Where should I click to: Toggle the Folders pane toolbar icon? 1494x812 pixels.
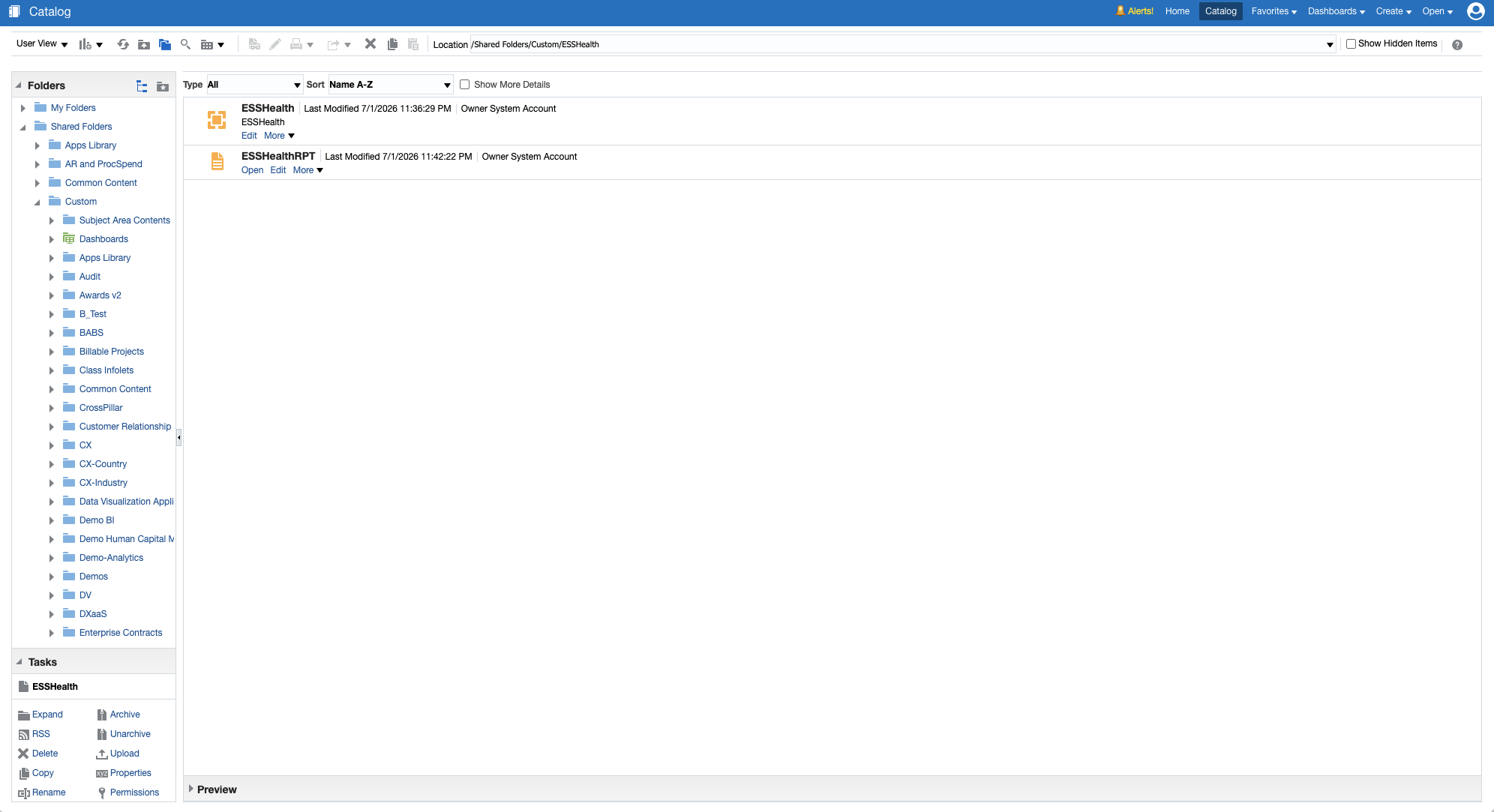tap(165, 44)
